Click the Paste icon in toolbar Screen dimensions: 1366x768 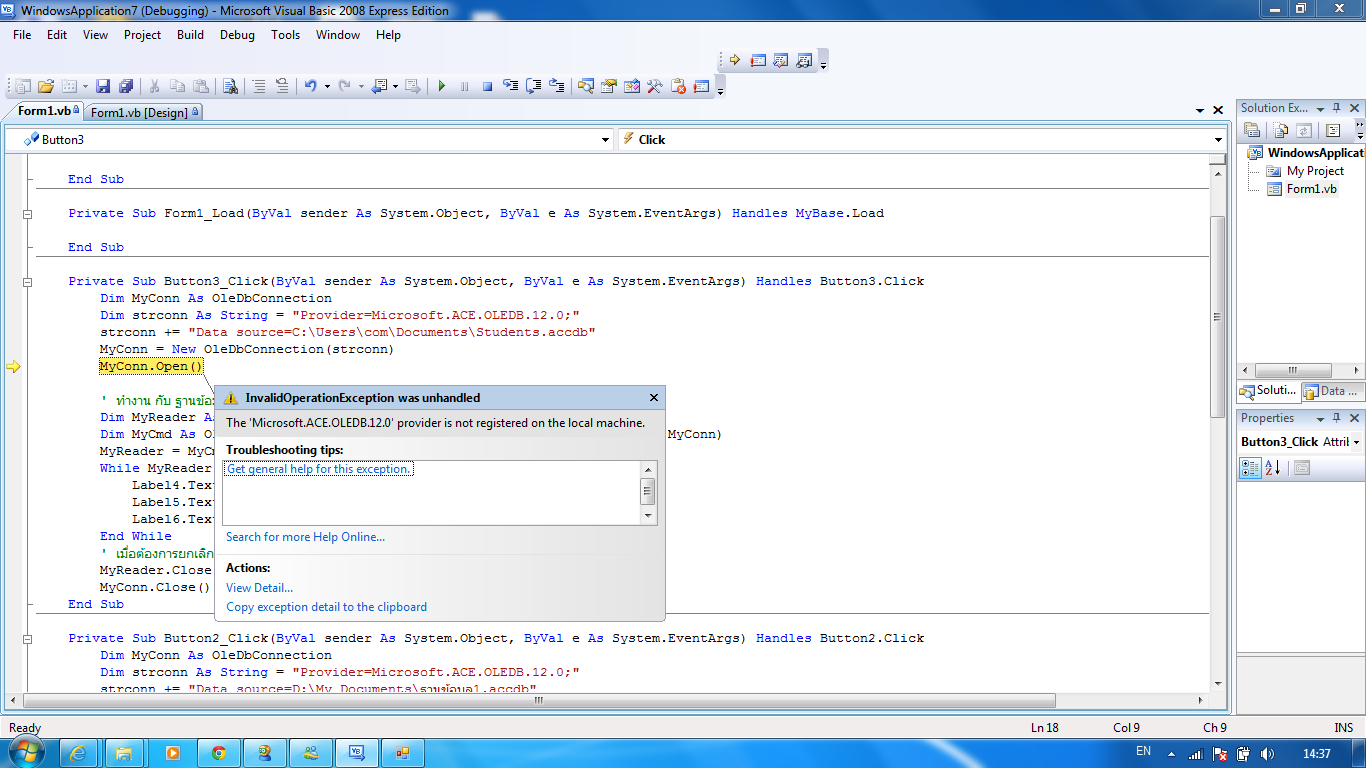click(x=201, y=86)
